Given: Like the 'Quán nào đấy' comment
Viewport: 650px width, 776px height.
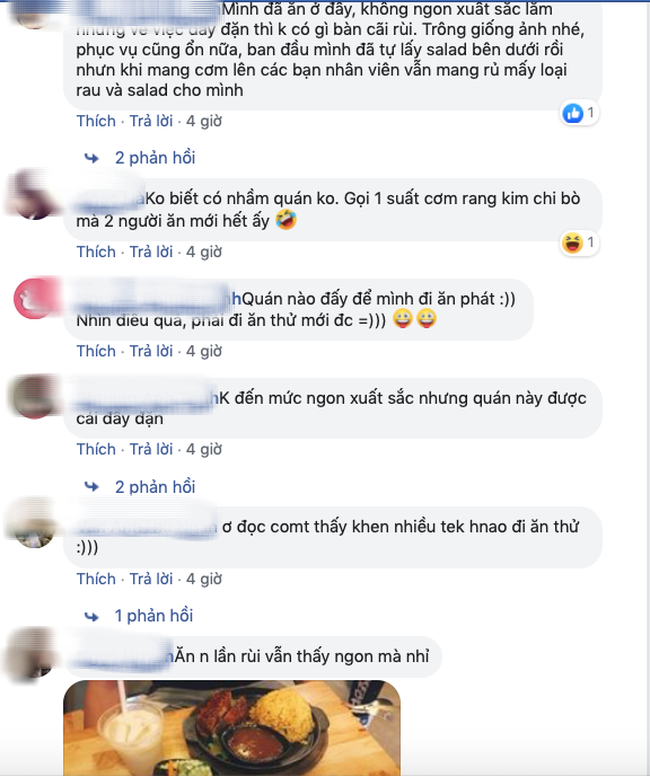Looking at the screenshot, I should (x=96, y=351).
